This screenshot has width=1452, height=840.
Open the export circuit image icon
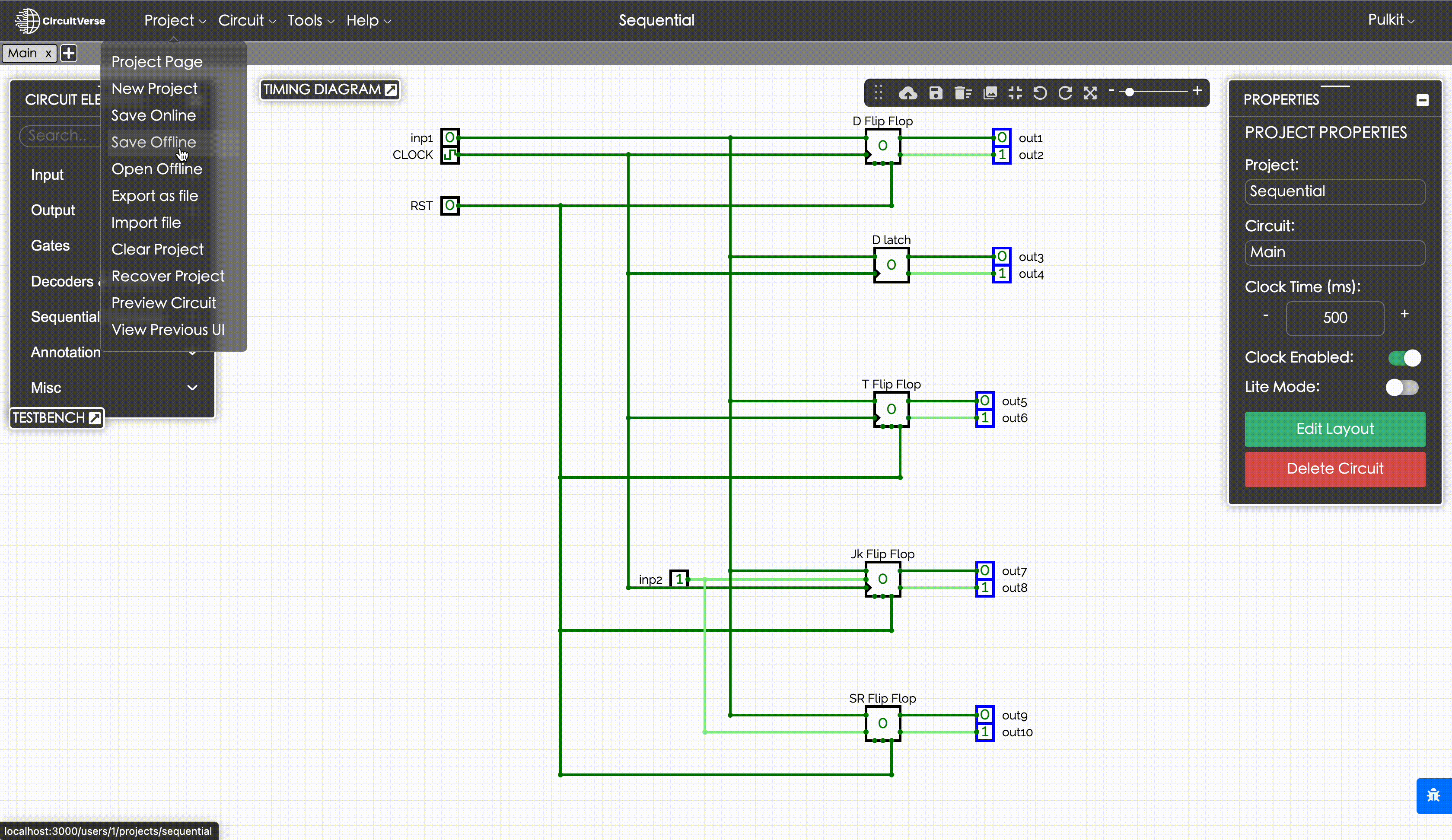coord(990,93)
